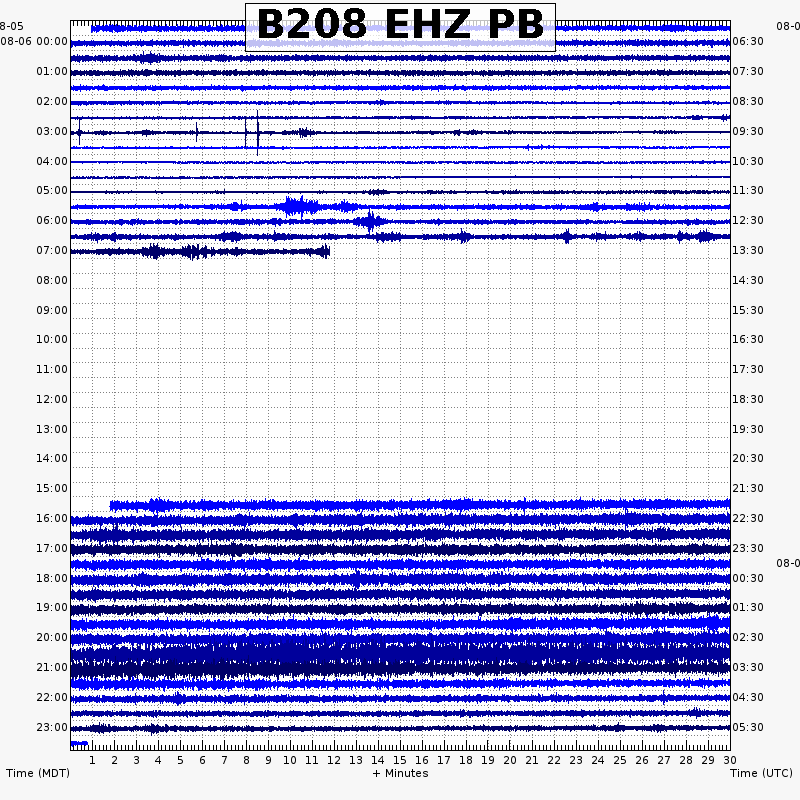800x800 pixels.
Task: Select the 05:00 MDT row label
Action: click(x=52, y=191)
